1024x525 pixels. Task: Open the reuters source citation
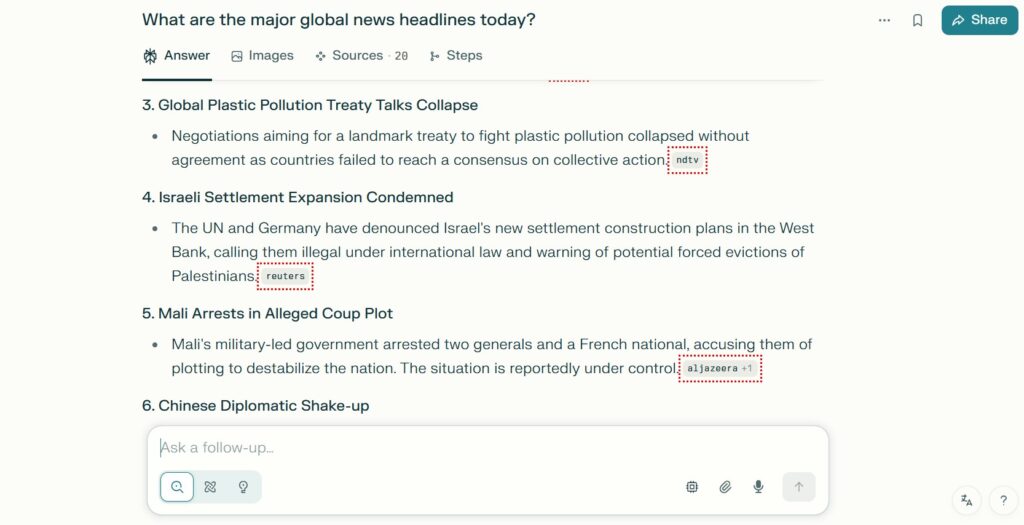click(x=285, y=276)
